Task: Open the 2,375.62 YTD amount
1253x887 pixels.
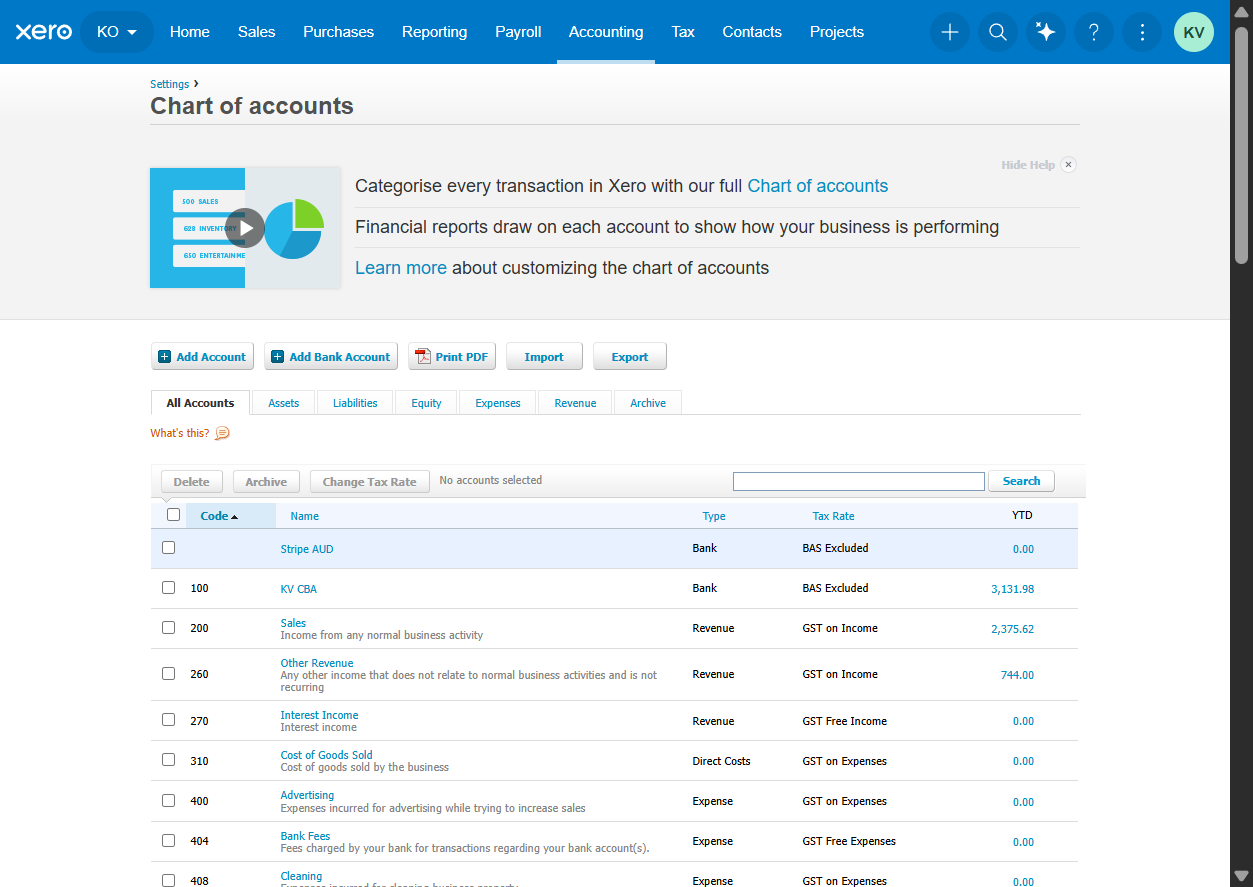Action: [1012, 629]
